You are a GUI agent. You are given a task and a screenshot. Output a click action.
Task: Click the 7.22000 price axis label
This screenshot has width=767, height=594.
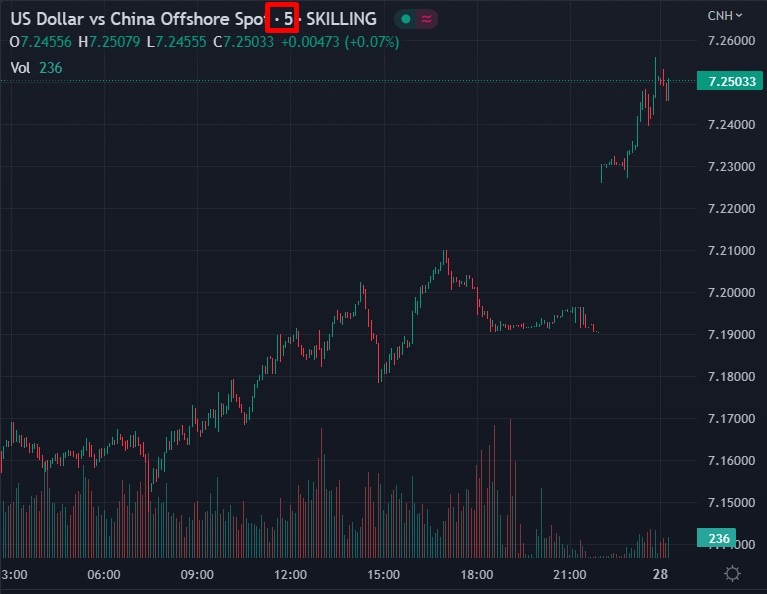pyautogui.click(x=731, y=209)
